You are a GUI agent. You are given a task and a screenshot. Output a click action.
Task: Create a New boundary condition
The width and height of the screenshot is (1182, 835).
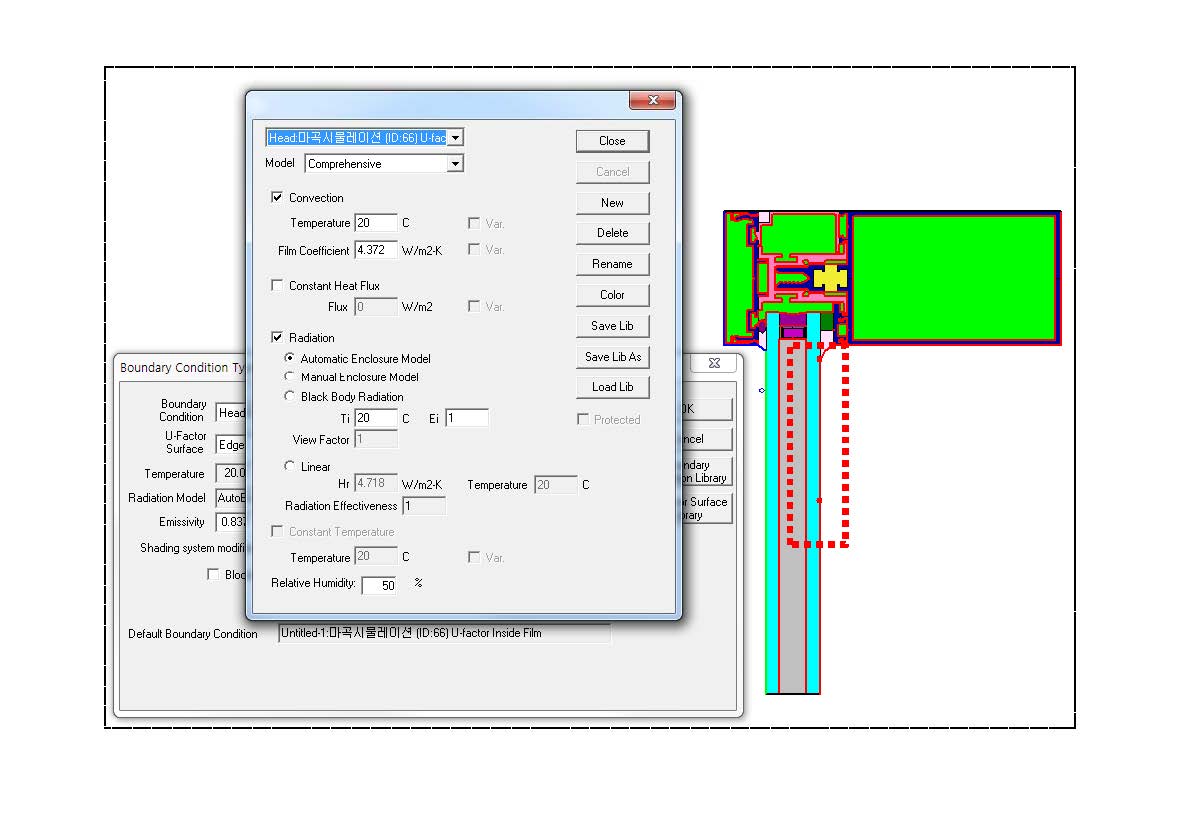coord(612,203)
